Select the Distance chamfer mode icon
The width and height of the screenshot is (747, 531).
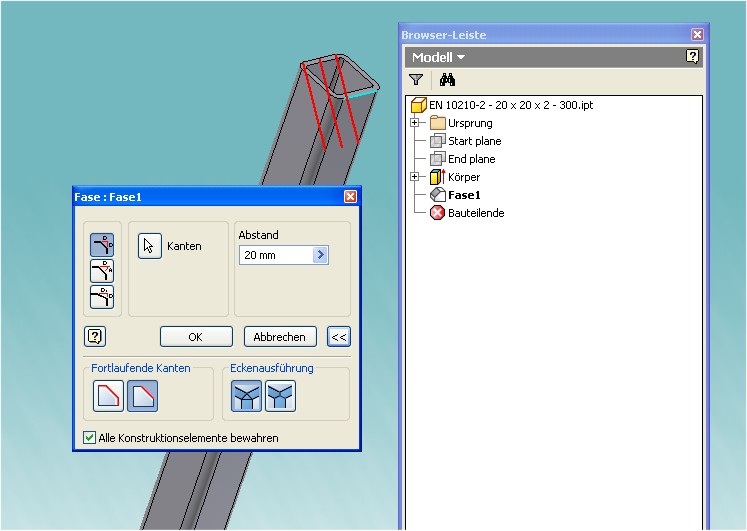coord(102,245)
